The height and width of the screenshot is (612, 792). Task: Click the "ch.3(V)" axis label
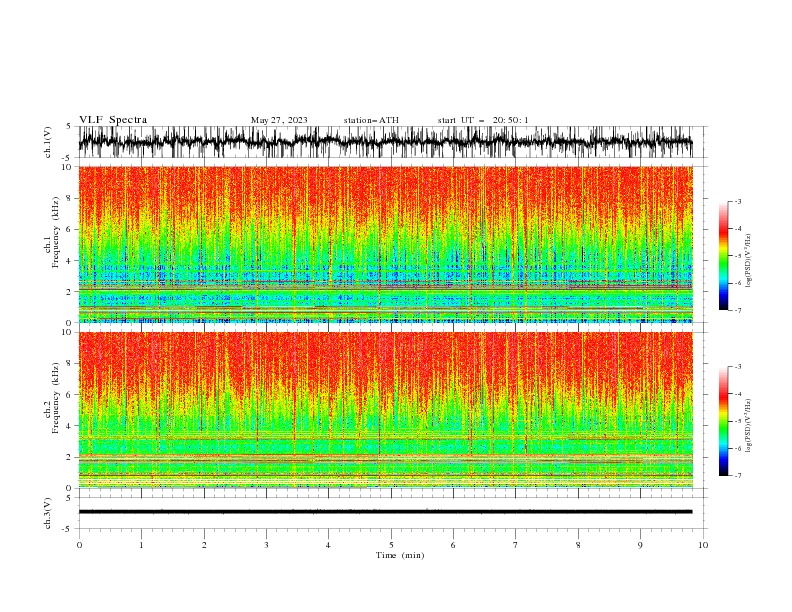click(48, 513)
